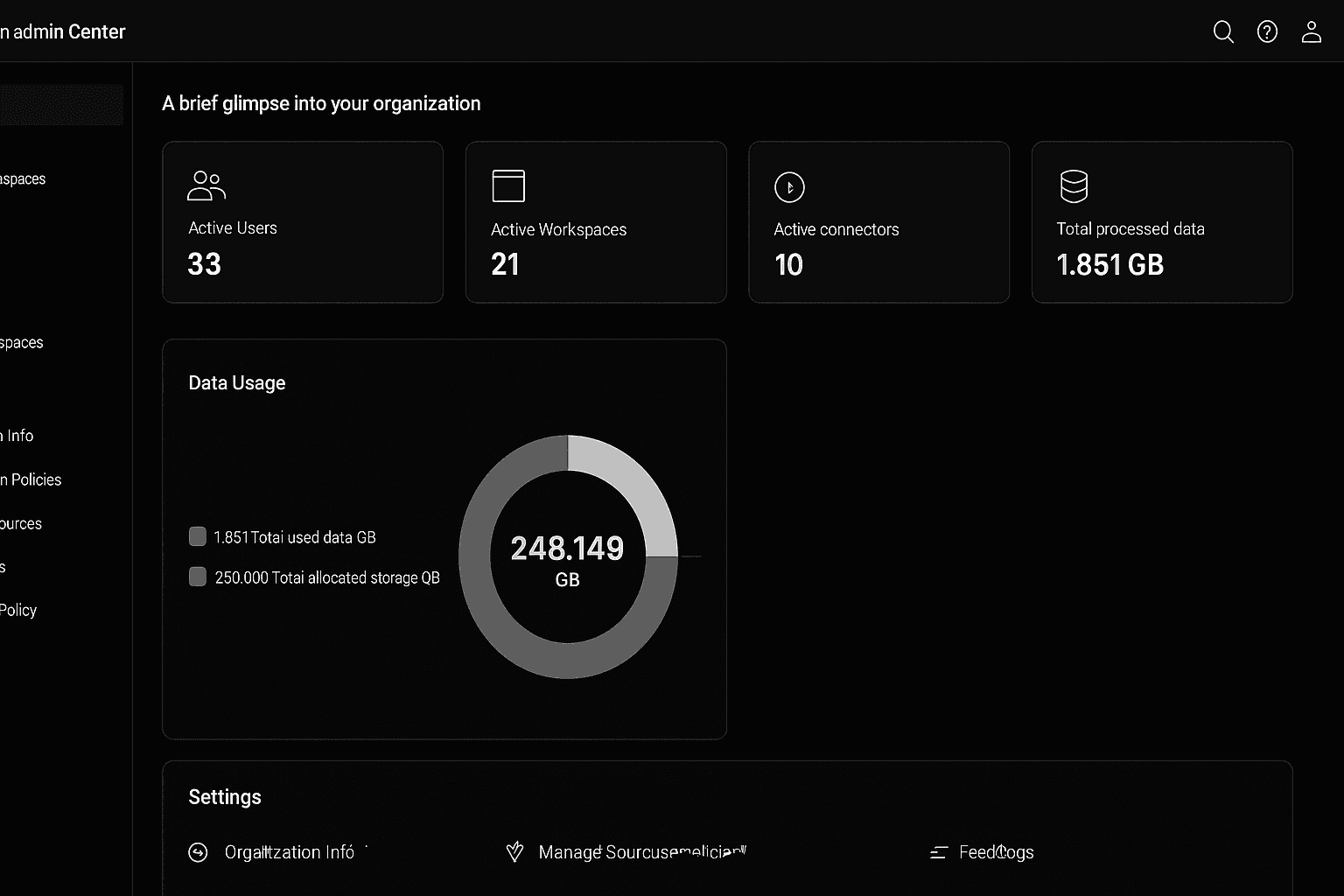Click the Active Users people icon
Image resolution: width=1344 pixels, height=896 pixels.
(x=206, y=185)
